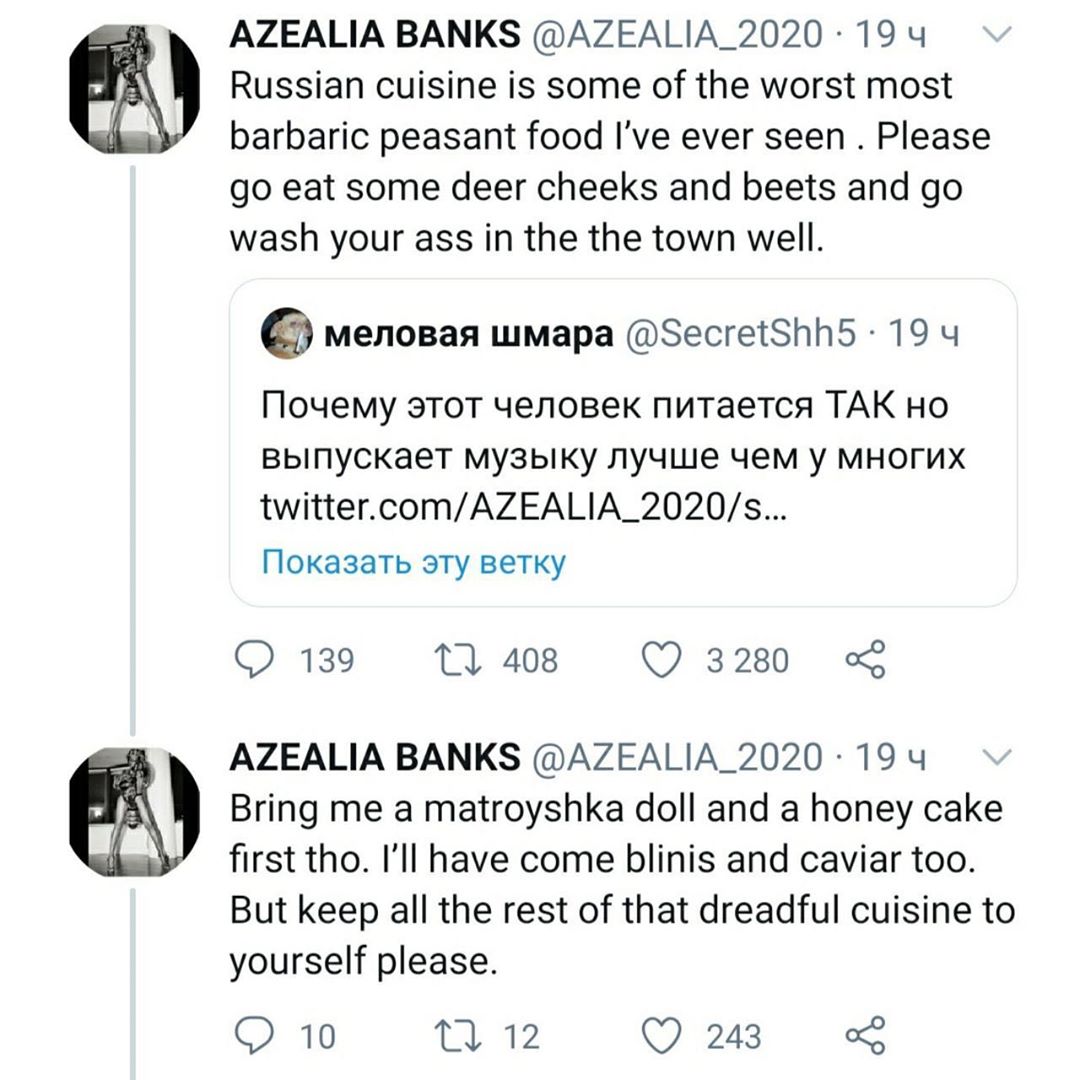Click "Показать эту ветку" link
Image resolution: width=1080 pixels, height=1080 pixels.
tap(412, 563)
